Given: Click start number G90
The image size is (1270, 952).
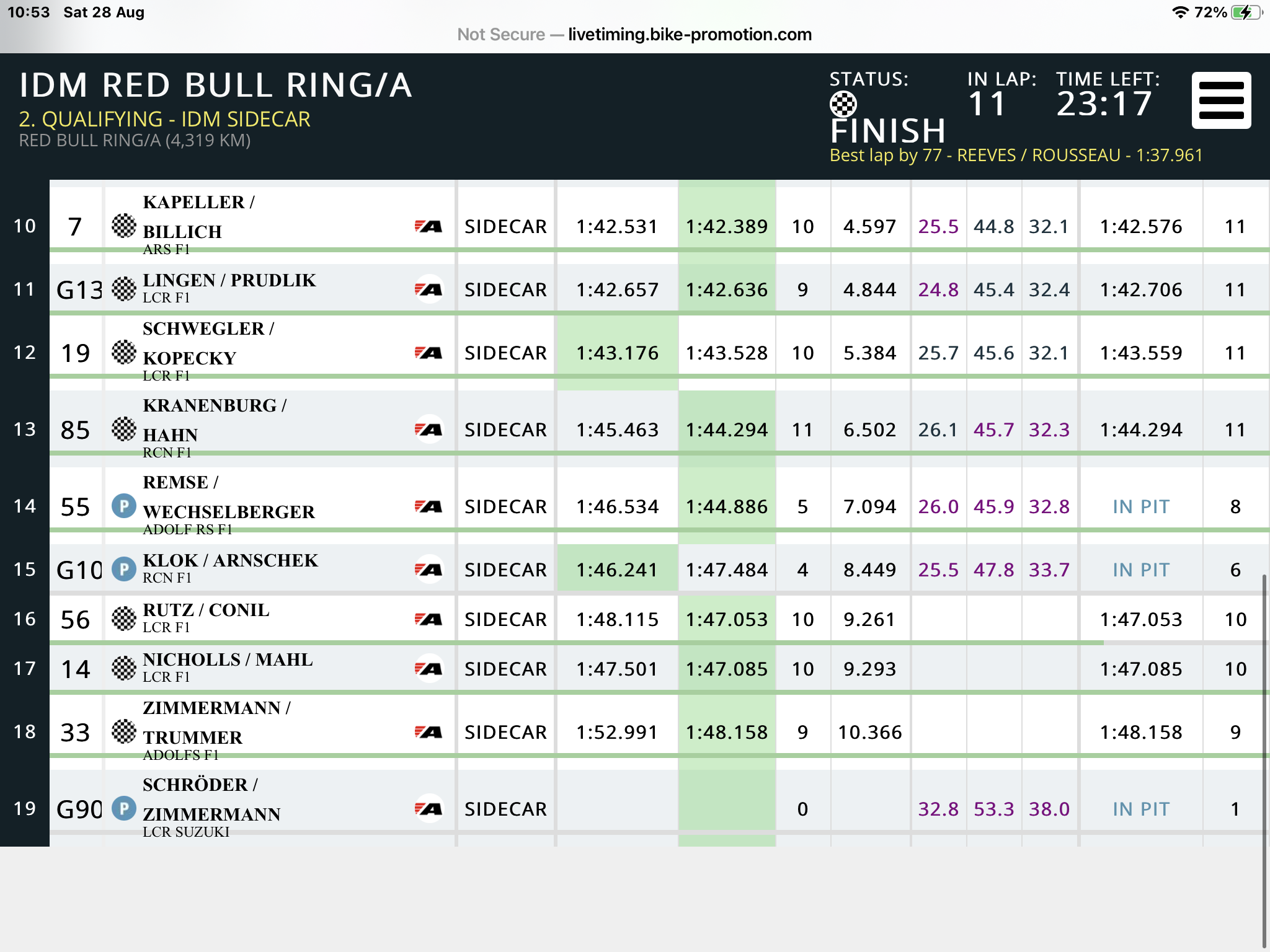Looking at the screenshot, I should pyautogui.click(x=79, y=809).
